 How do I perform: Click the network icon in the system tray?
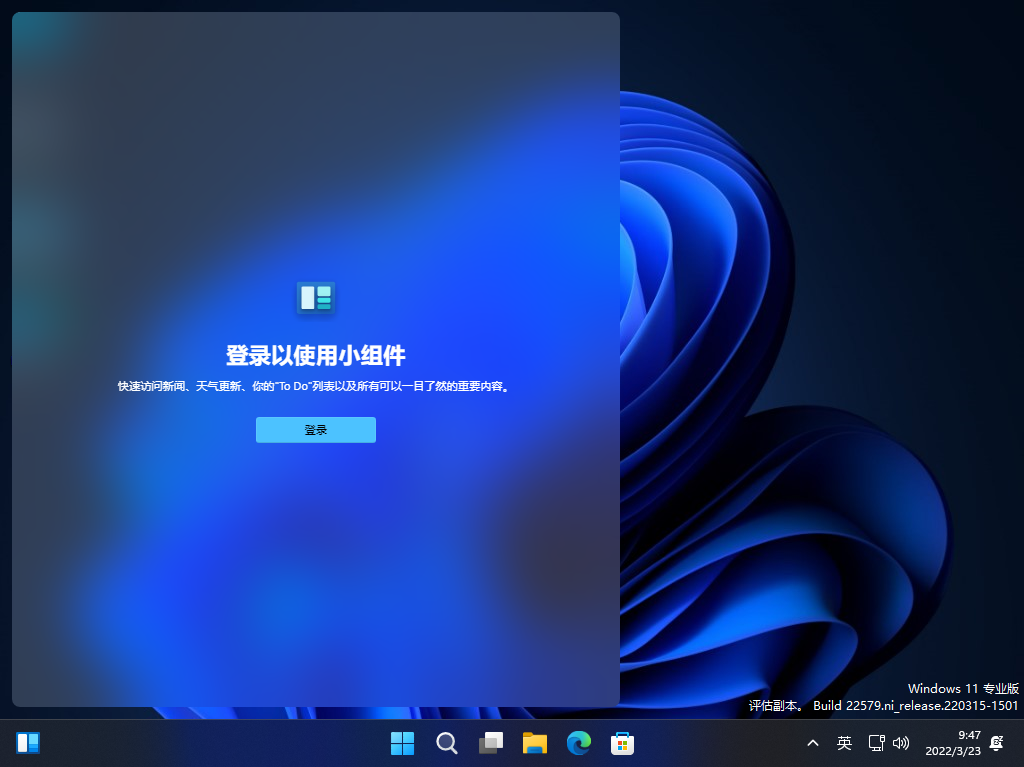coord(876,743)
